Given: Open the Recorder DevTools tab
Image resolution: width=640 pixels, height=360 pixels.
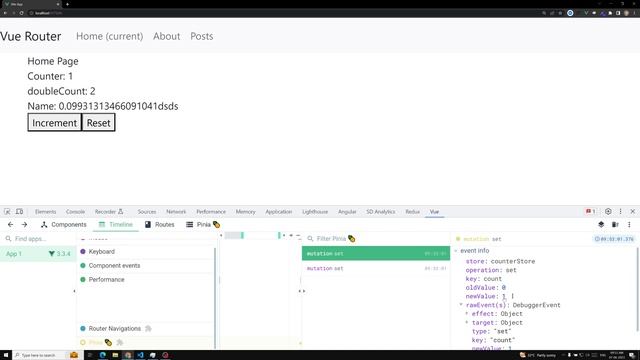Looking at the screenshot, I should click(109, 211).
